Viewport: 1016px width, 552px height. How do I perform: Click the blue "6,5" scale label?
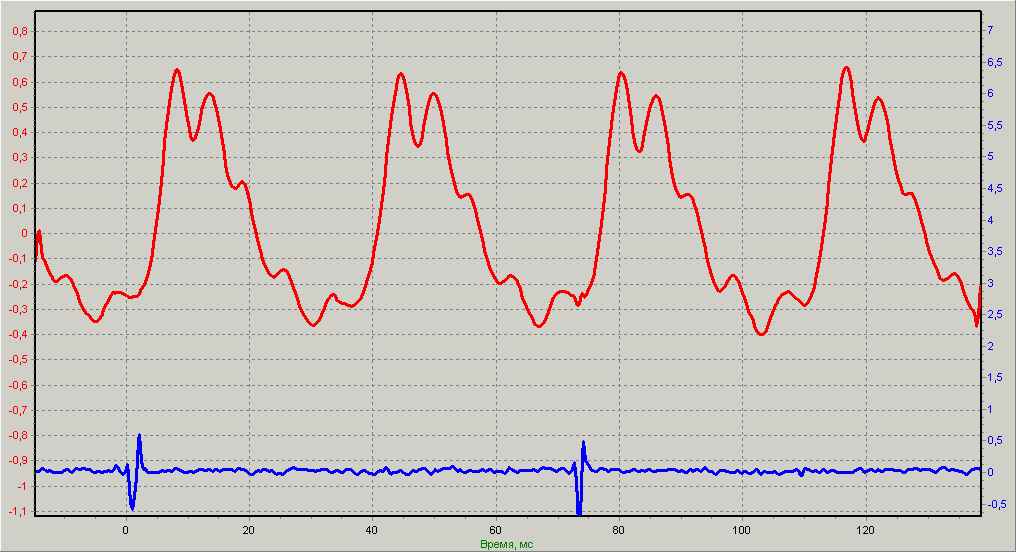994,62
